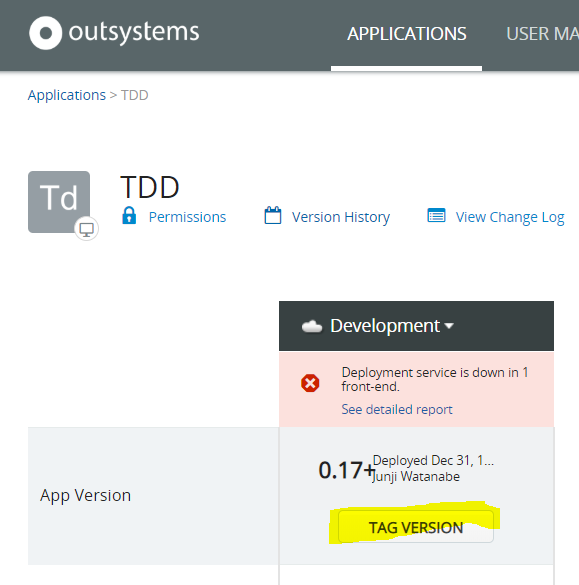Image resolution: width=579 pixels, height=585 pixels.
Task: Click the App Version row label
Action: coord(85,495)
